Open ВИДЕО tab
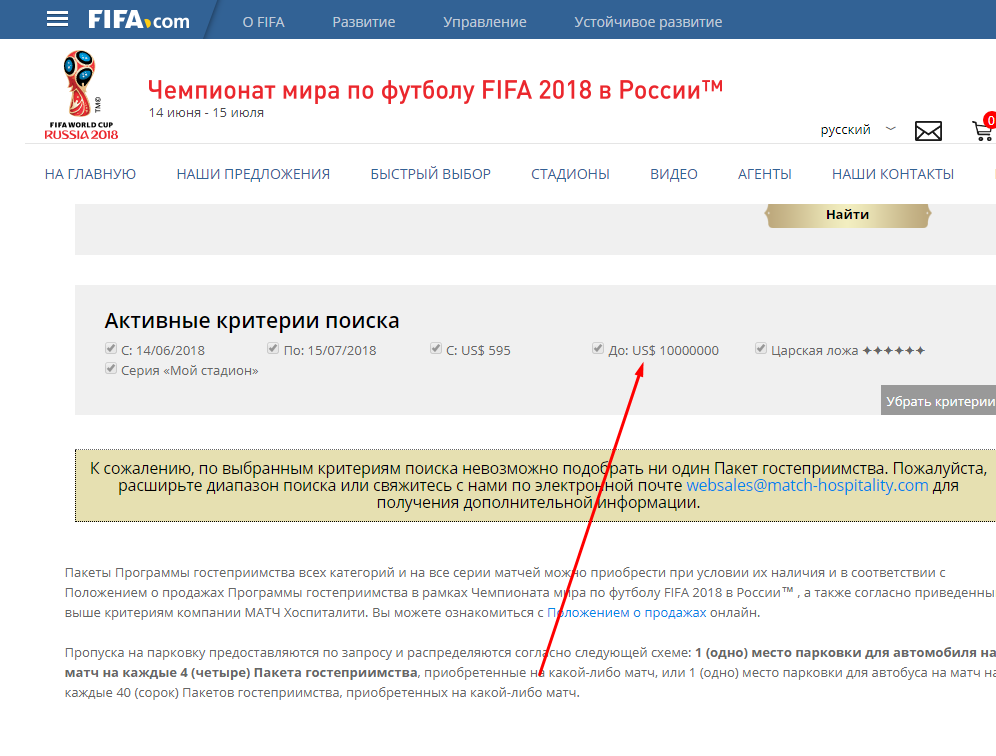This screenshot has height=756, width=996. (x=673, y=174)
